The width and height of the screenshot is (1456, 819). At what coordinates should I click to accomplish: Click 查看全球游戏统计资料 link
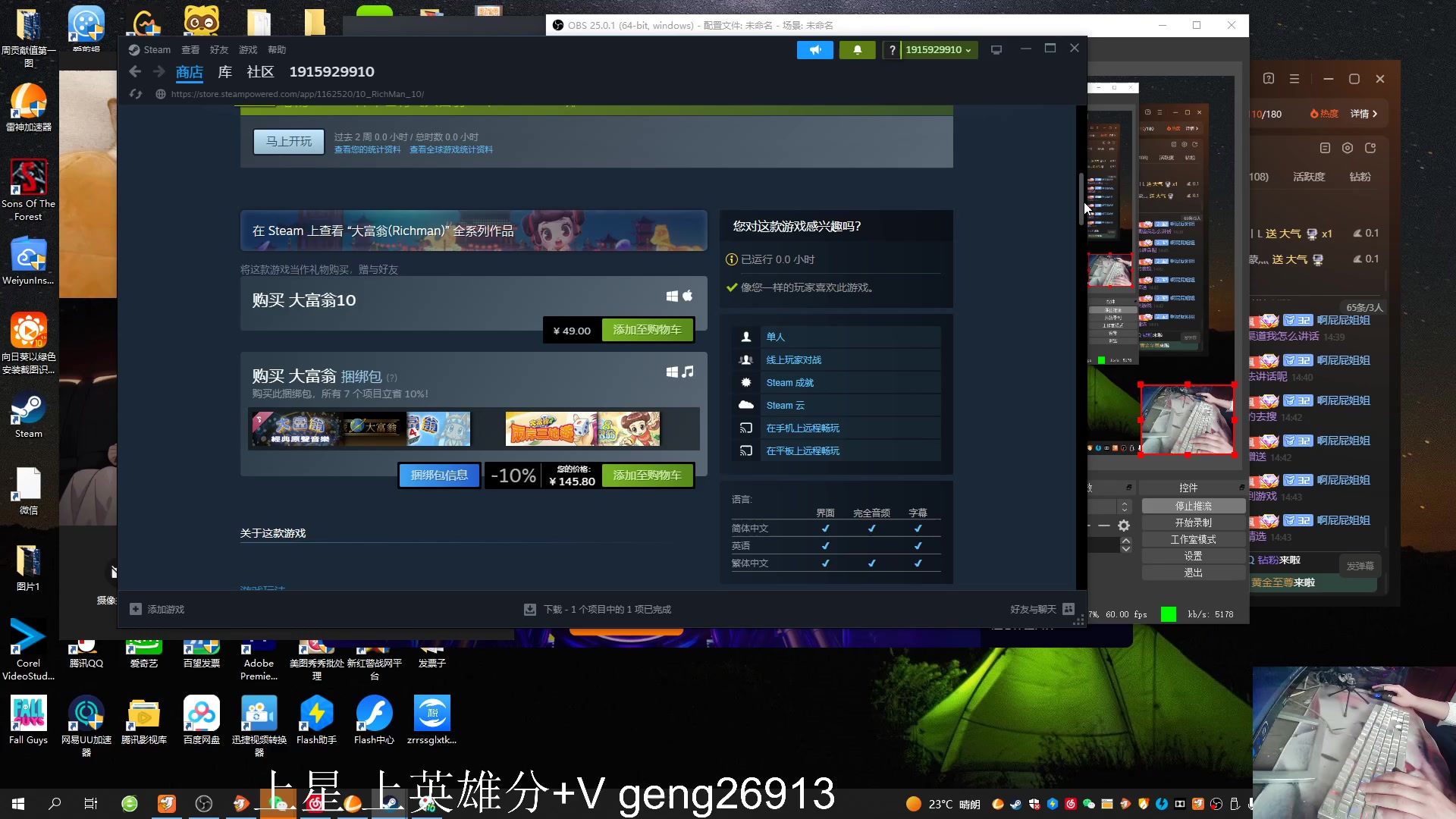click(x=450, y=149)
